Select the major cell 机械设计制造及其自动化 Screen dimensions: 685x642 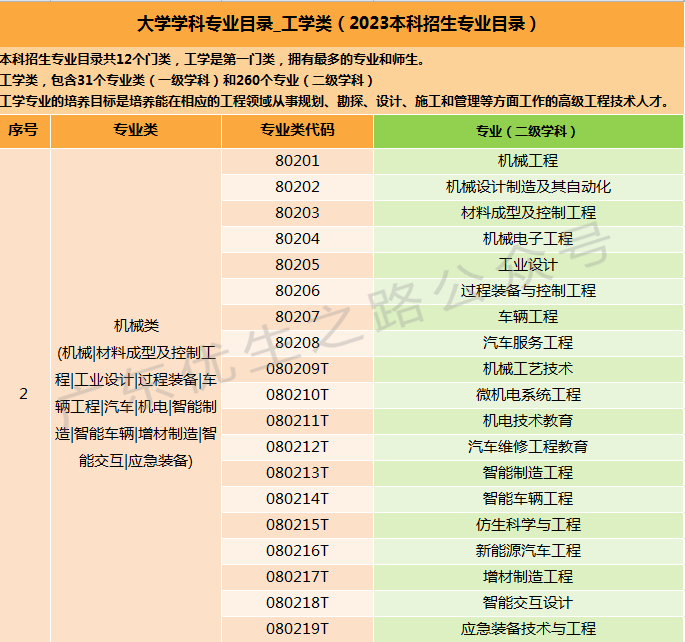pyautogui.click(x=528, y=187)
